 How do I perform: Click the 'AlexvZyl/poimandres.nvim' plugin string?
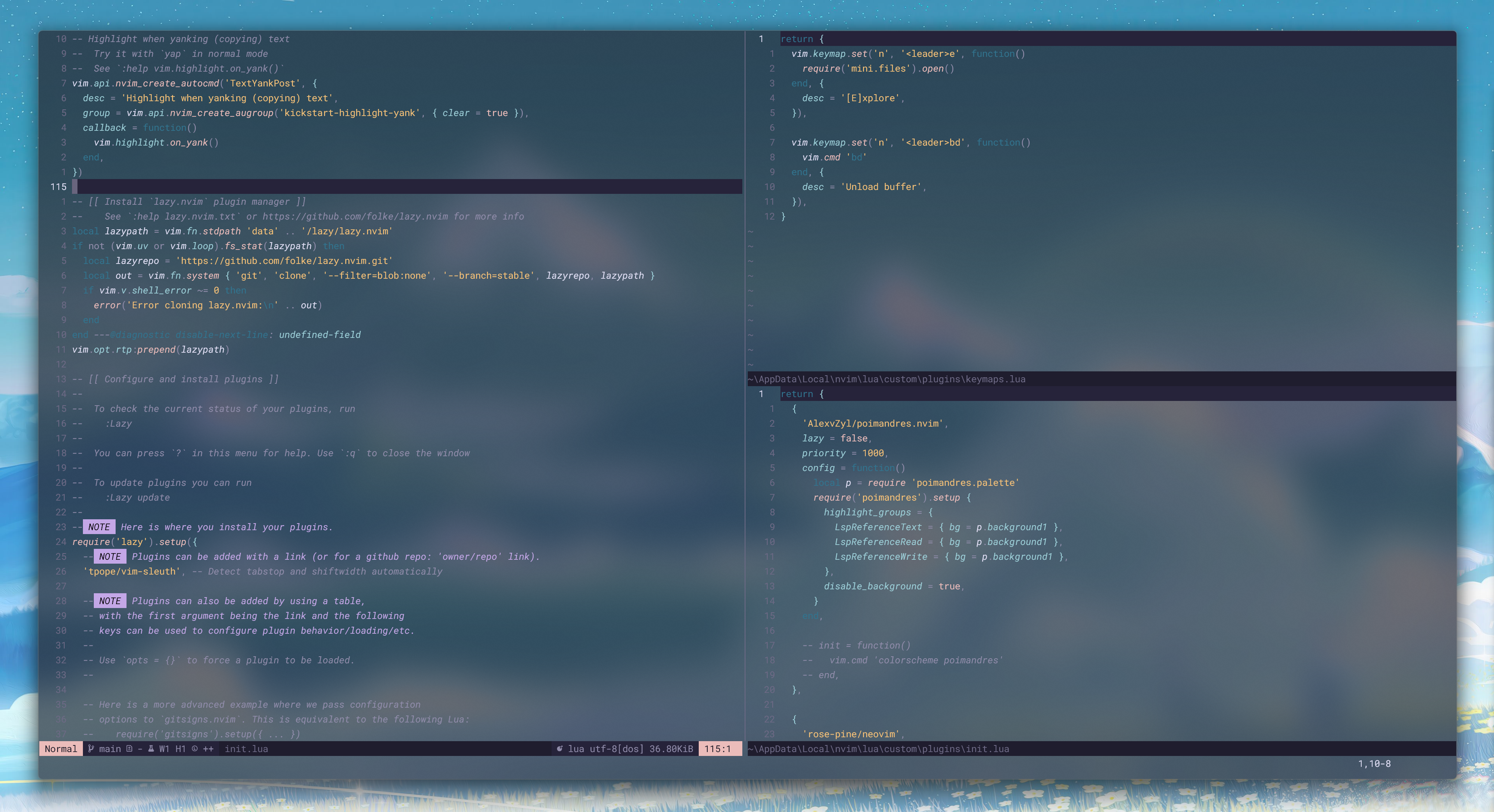tap(873, 424)
